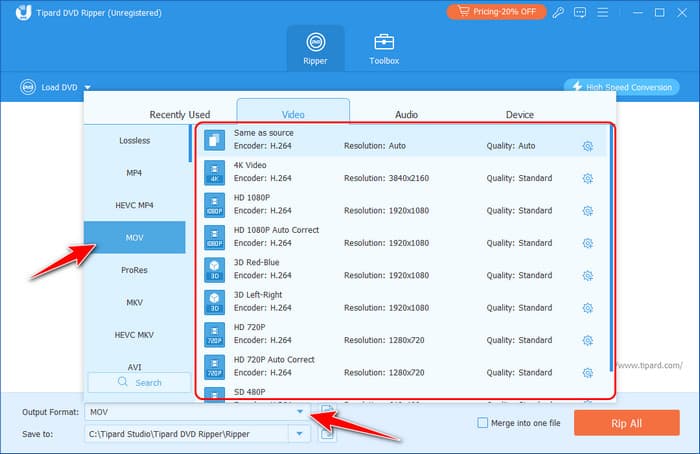The image size is (700, 454).
Task: Open settings gear for 3D Red-Blue
Action: pos(588,275)
